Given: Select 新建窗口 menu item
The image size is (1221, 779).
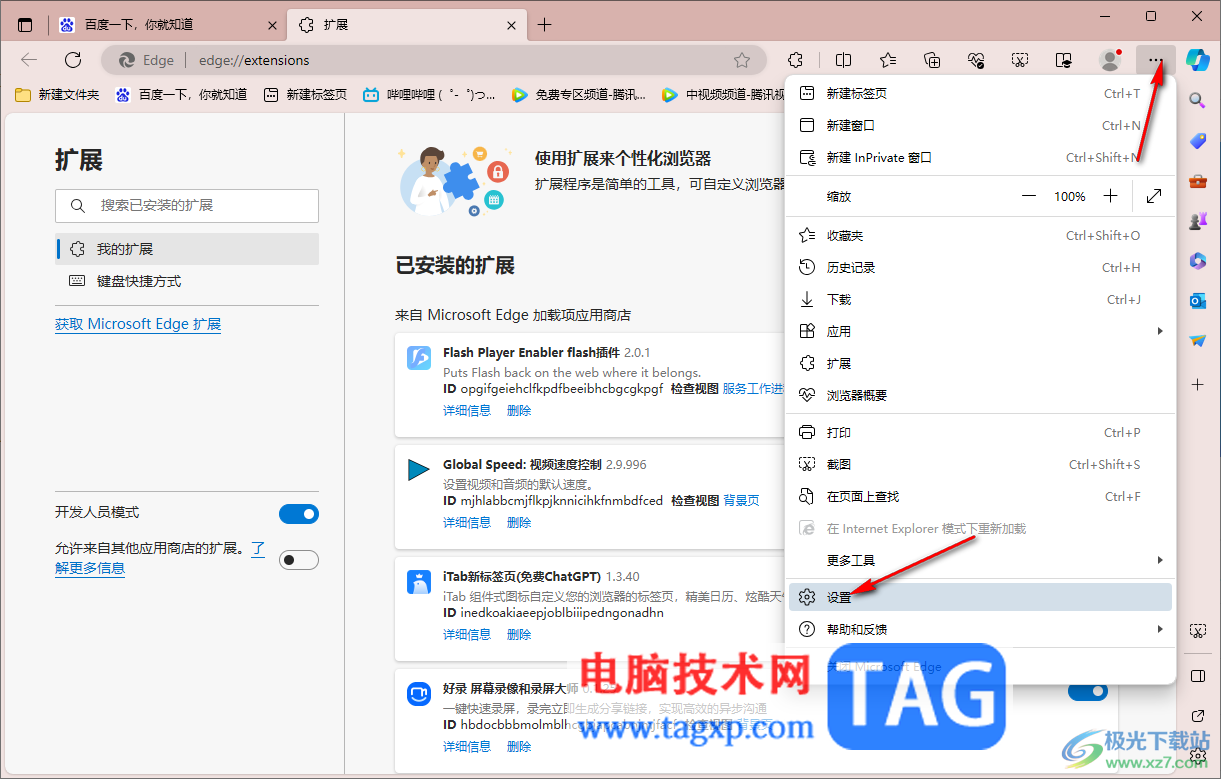Looking at the screenshot, I should [980, 125].
